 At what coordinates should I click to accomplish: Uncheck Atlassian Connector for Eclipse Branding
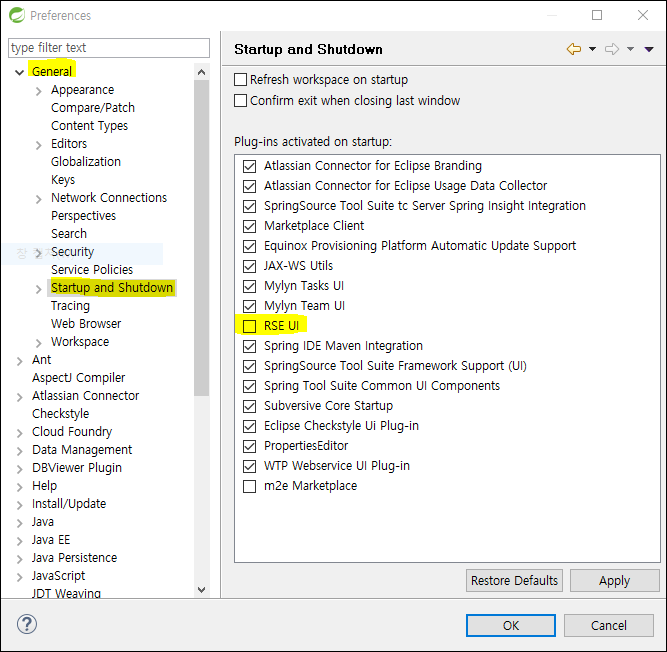[x=249, y=166]
